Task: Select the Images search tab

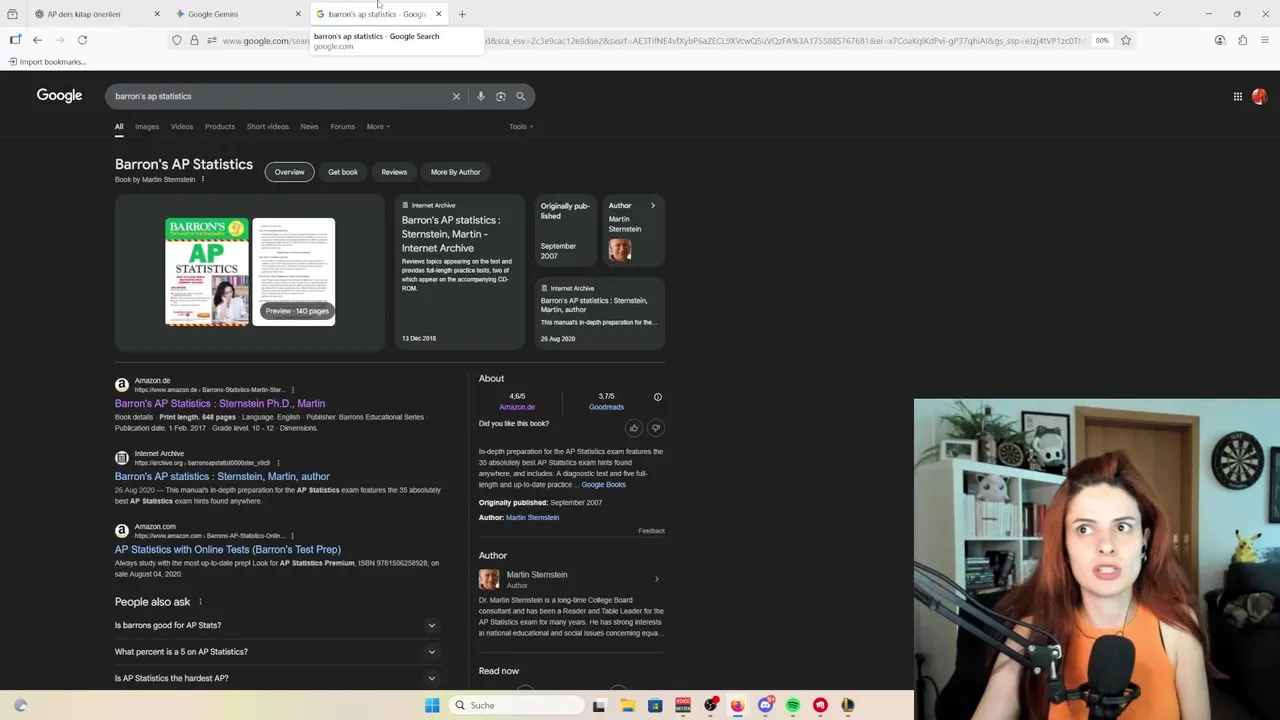Action: pyautogui.click(x=147, y=127)
